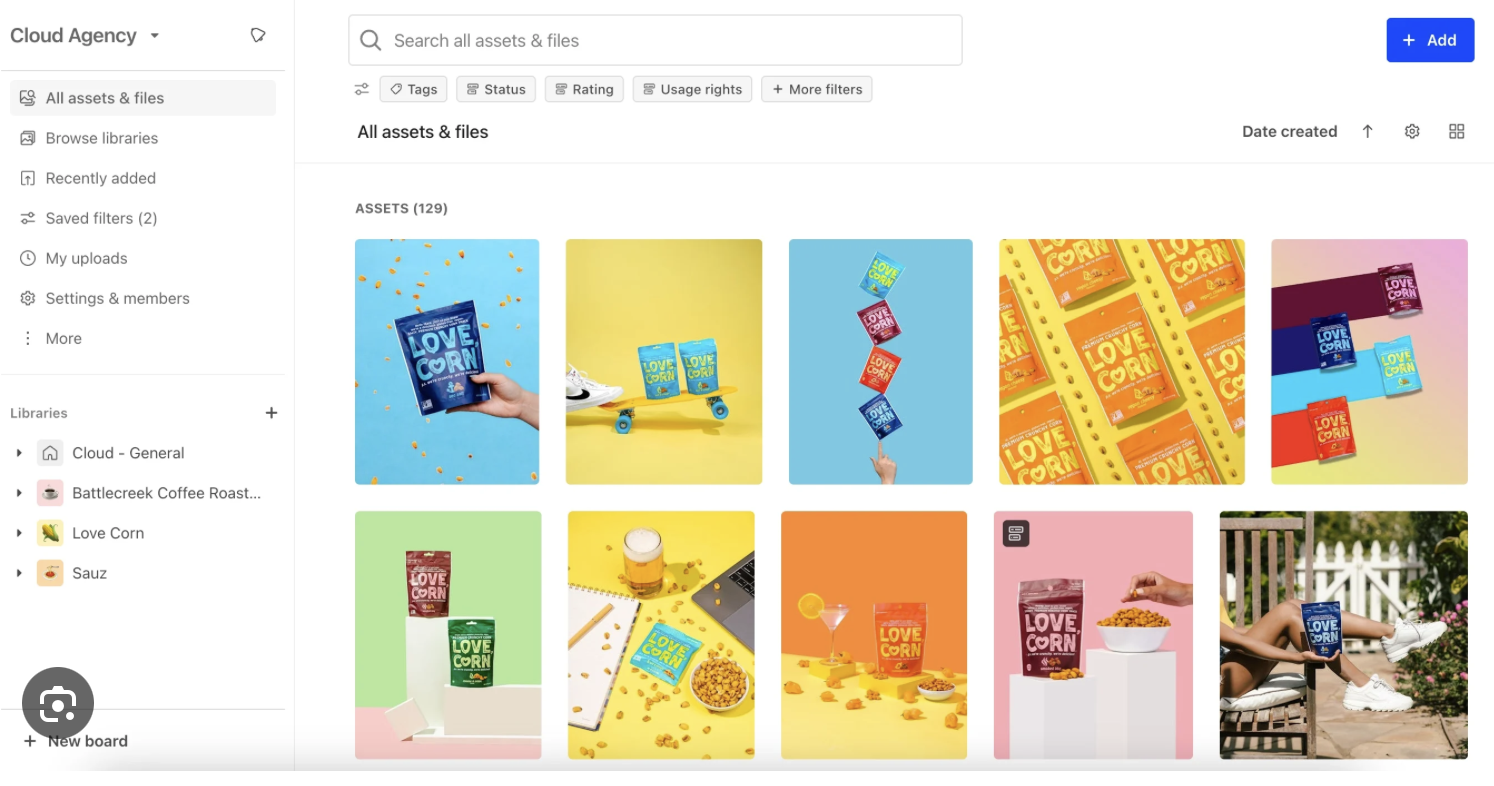Click the Sauz library icon
Image resolution: width=1494 pixels, height=786 pixels.
click(x=50, y=573)
